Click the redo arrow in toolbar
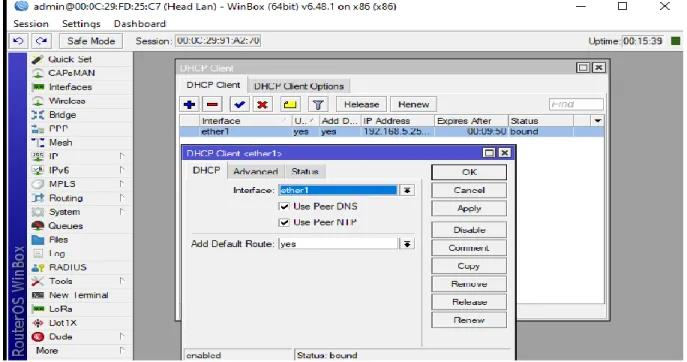Viewport: 687px width, 362px height. click(42, 41)
